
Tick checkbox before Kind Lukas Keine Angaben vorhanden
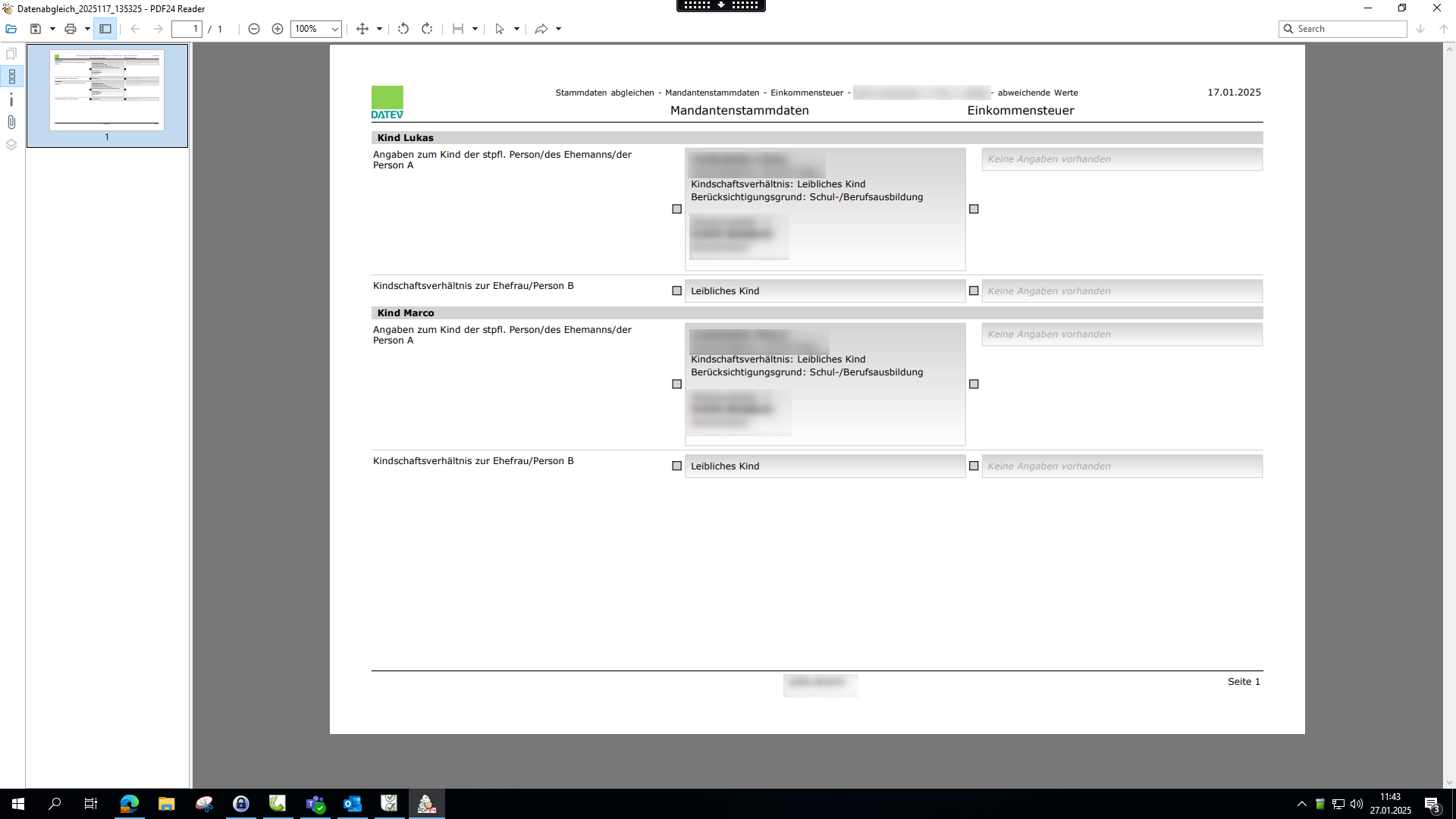pos(974,290)
